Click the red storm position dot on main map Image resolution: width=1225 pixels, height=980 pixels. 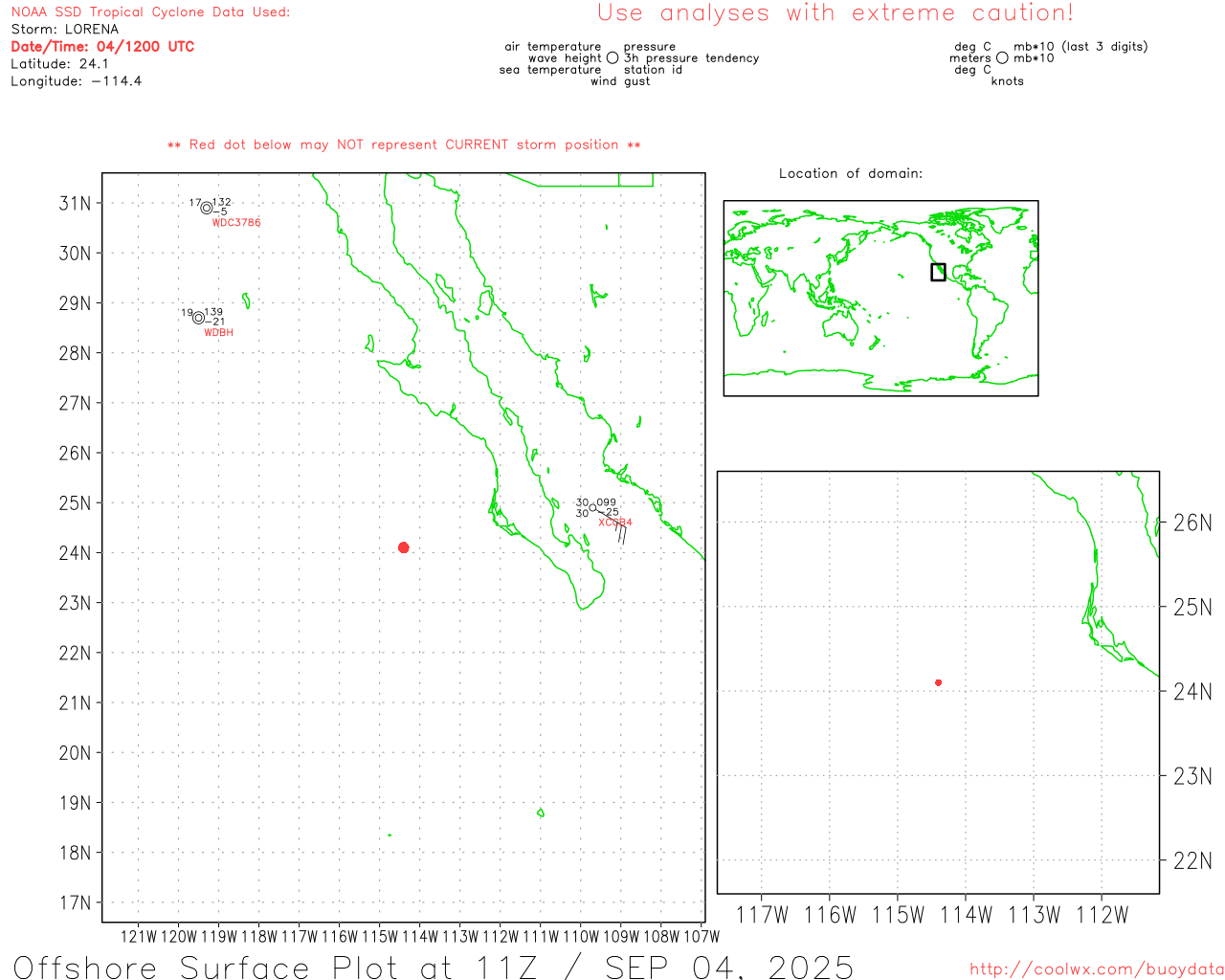pyautogui.click(x=404, y=547)
